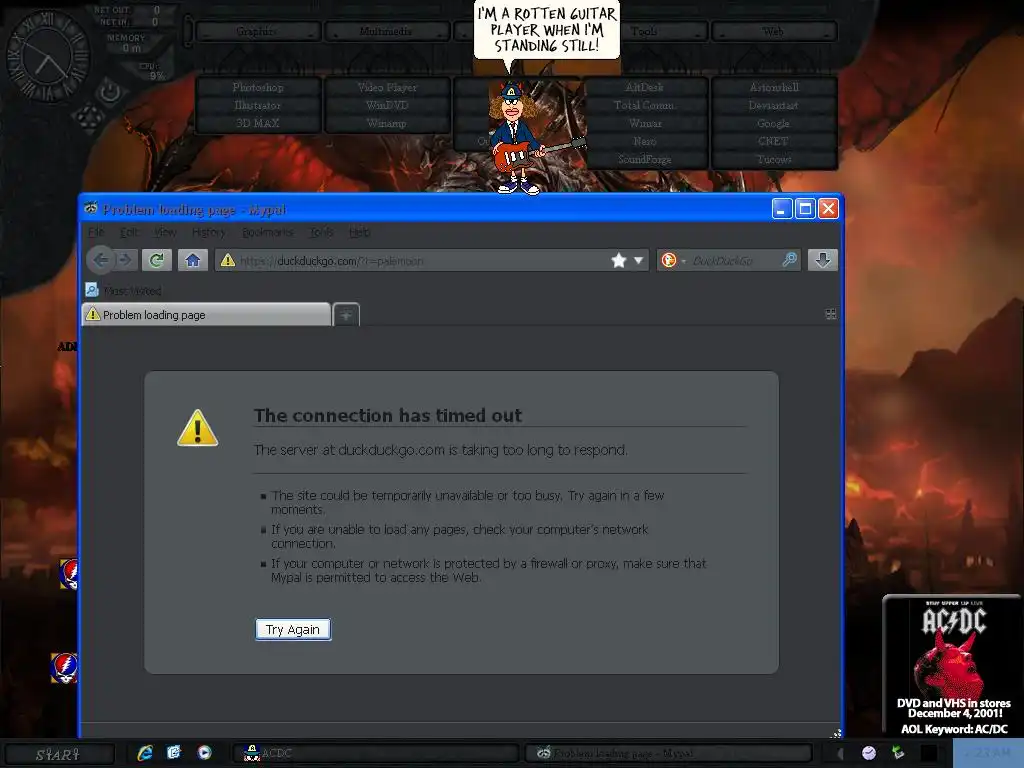Image resolution: width=1024 pixels, height=768 pixels.
Task: Select the Problem loading page tab
Action: [x=206, y=314]
